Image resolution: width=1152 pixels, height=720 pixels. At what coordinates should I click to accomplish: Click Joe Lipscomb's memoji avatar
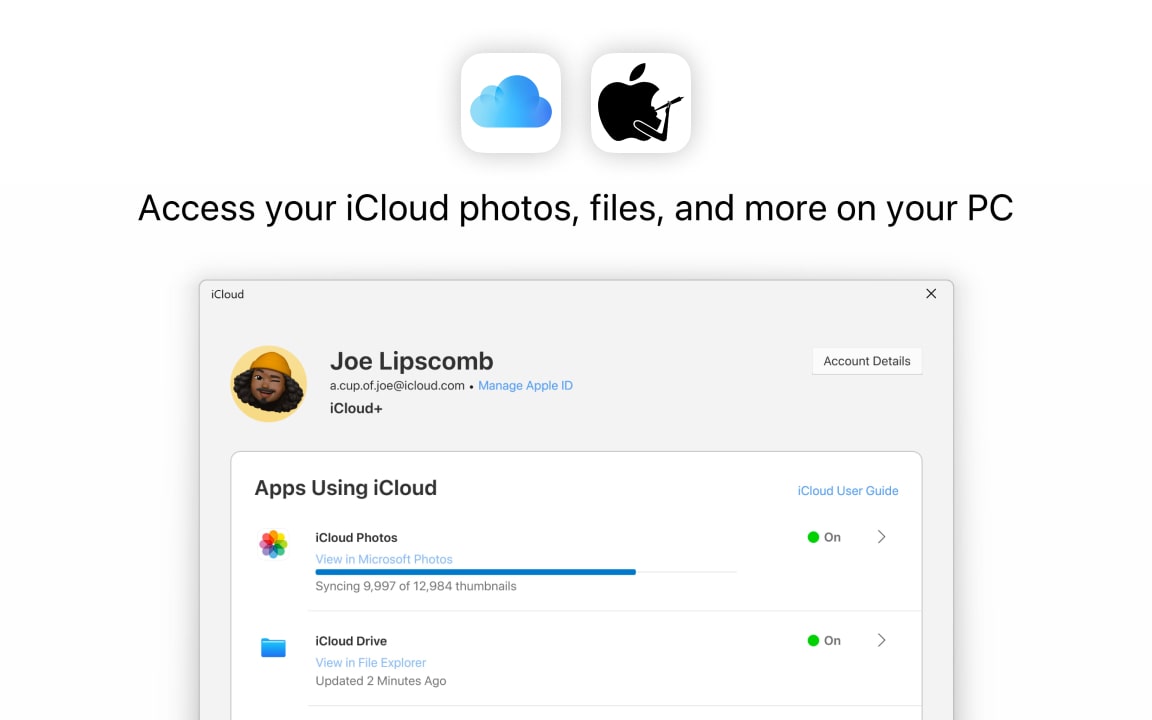[269, 384]
